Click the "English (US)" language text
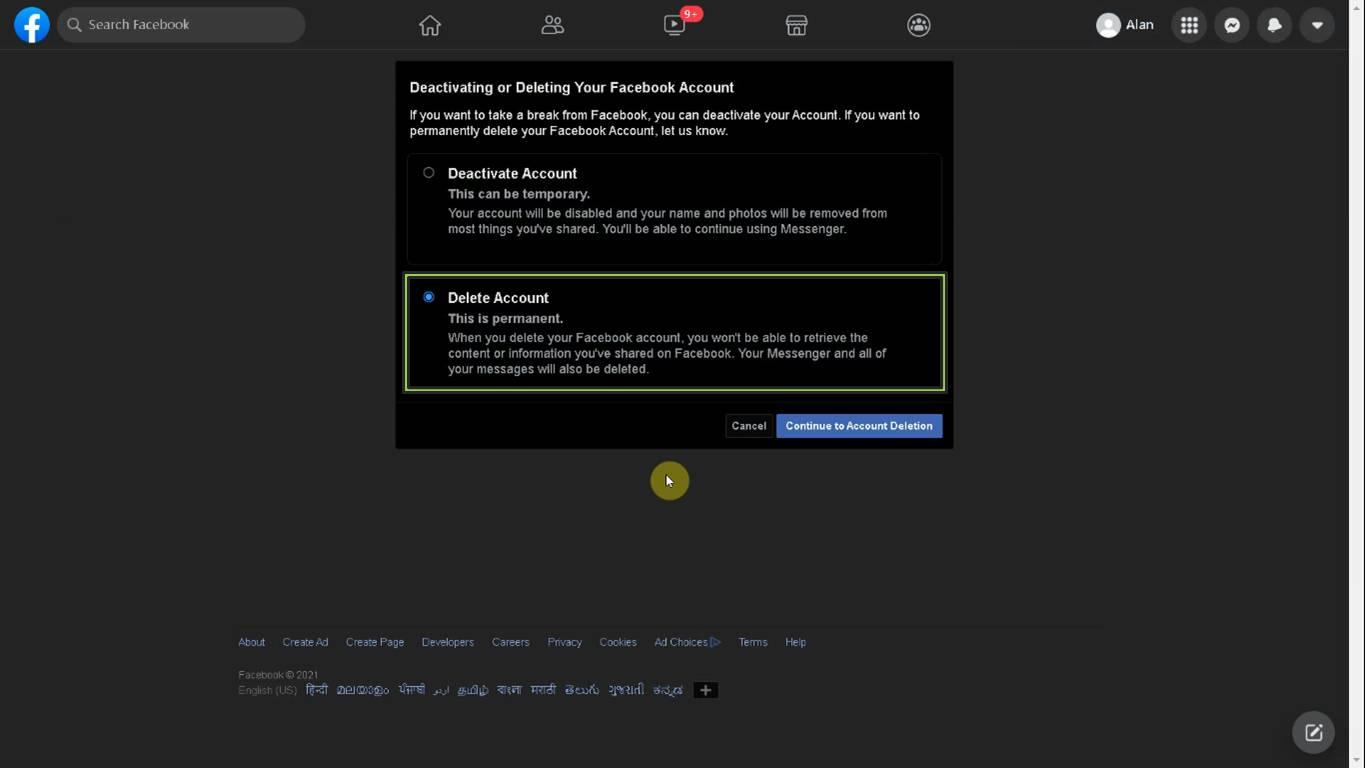 point(267,690)
